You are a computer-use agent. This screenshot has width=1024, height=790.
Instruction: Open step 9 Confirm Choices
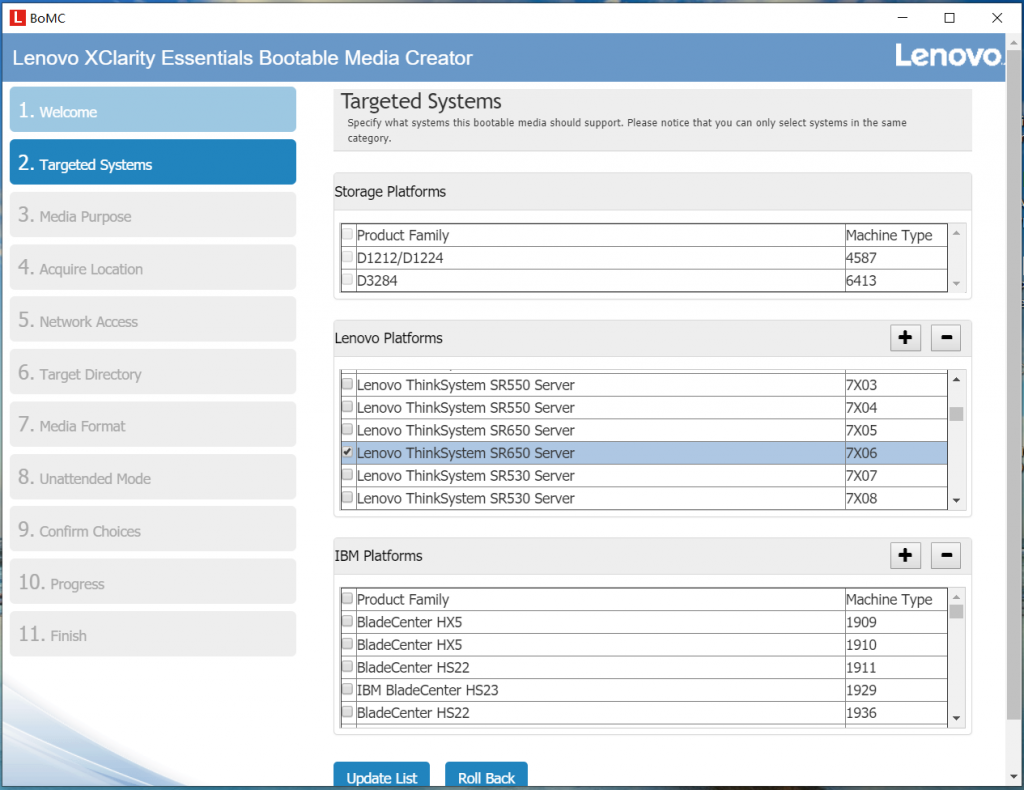click(x=153, y=529)
